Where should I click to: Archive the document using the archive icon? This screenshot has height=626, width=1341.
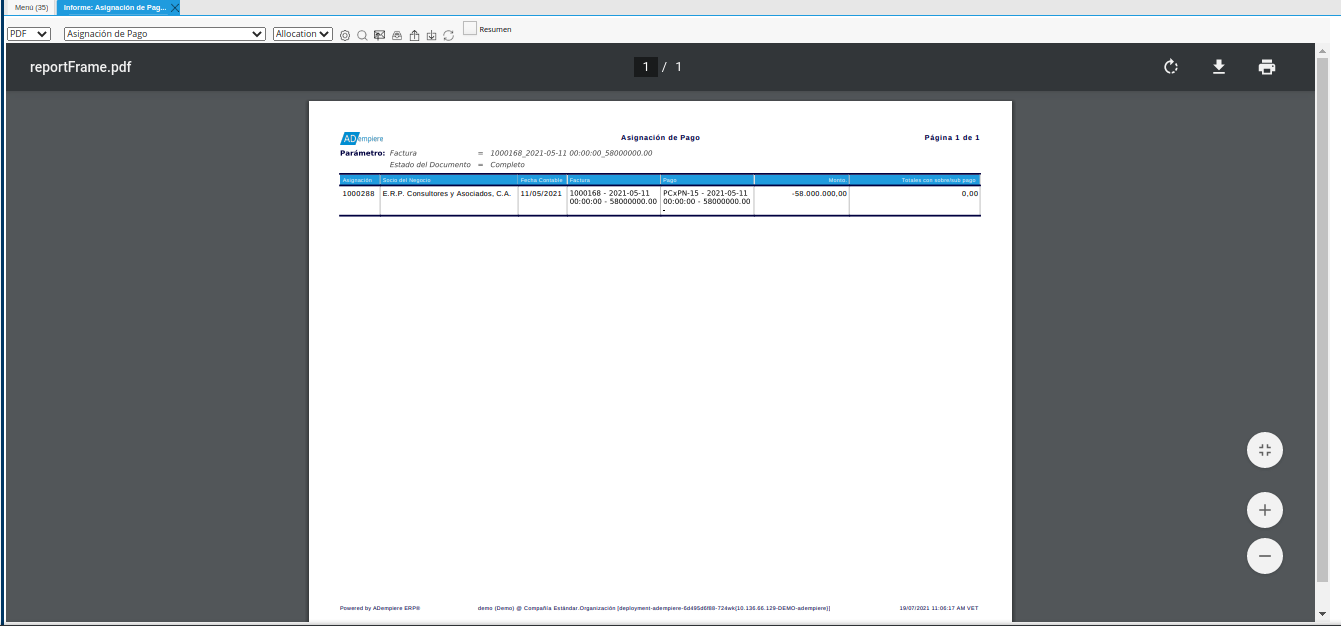(431, 34)
